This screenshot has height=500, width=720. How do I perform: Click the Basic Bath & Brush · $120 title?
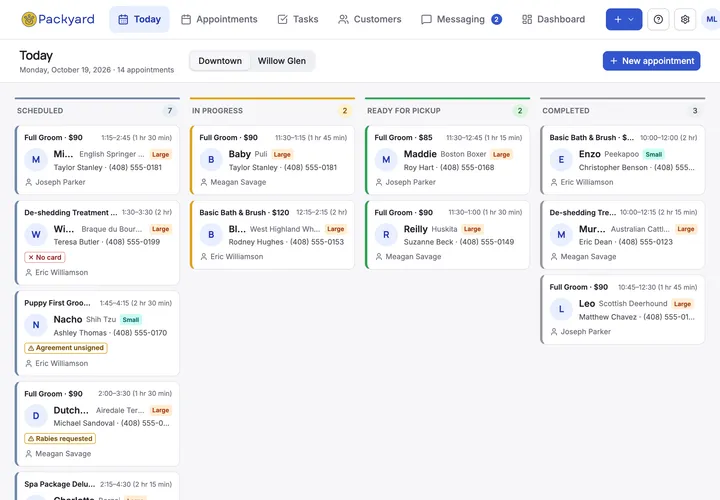[x=244, y=213]
